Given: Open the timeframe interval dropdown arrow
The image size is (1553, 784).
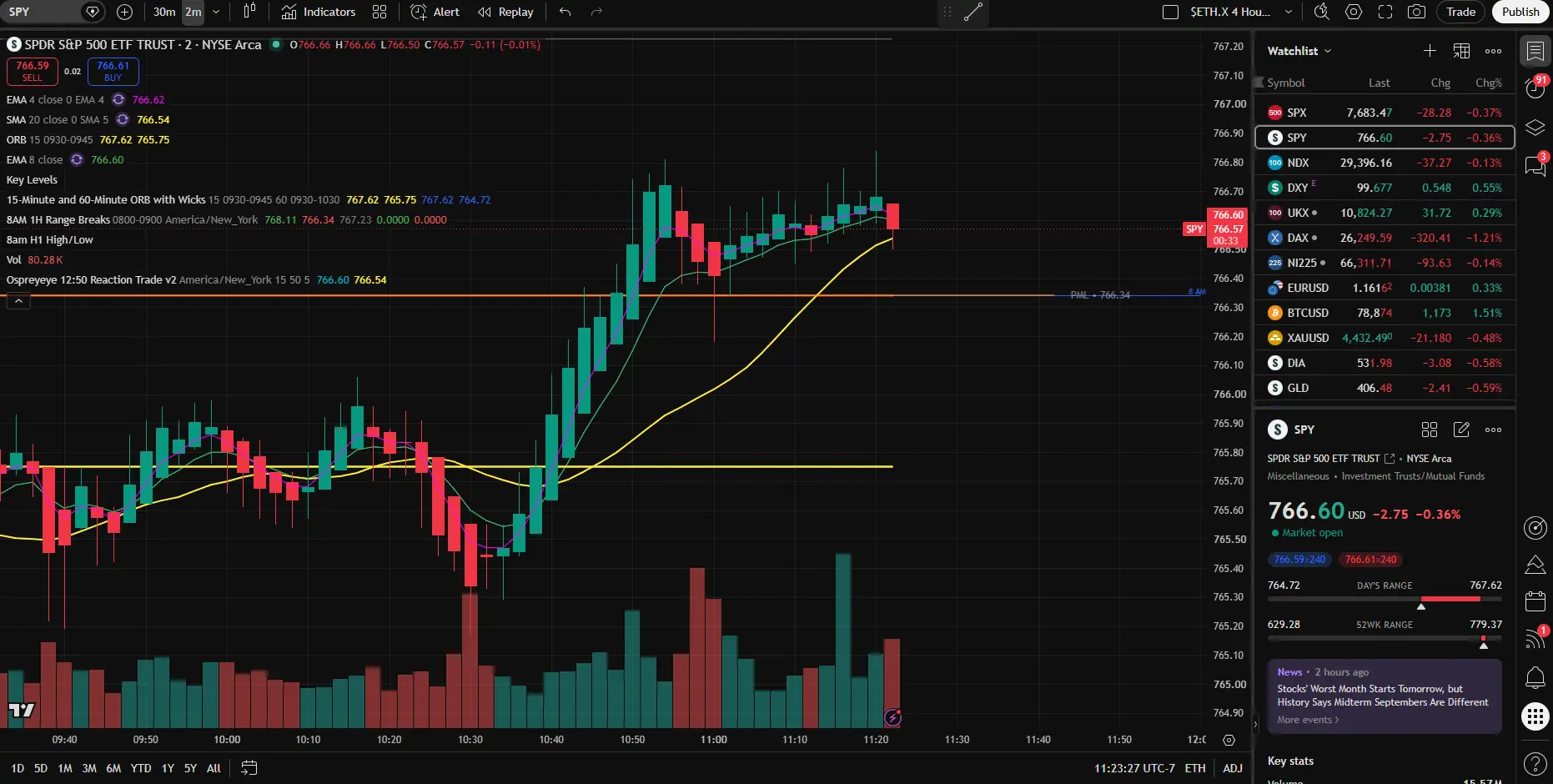Looking at the screenshot, I should click(x=216, y=12).
